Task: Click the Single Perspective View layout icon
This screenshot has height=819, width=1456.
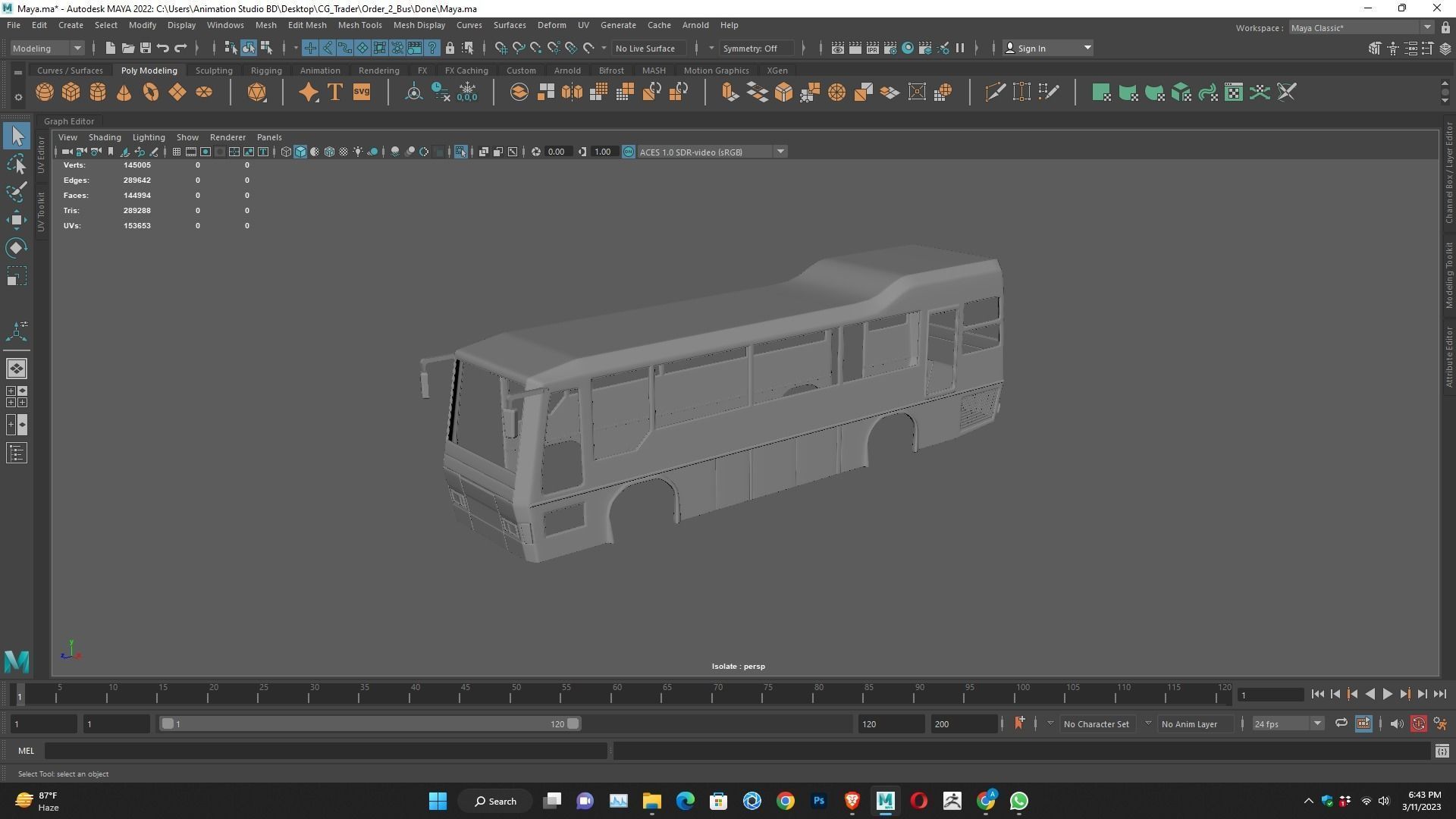Action: [x=17, y=369]
